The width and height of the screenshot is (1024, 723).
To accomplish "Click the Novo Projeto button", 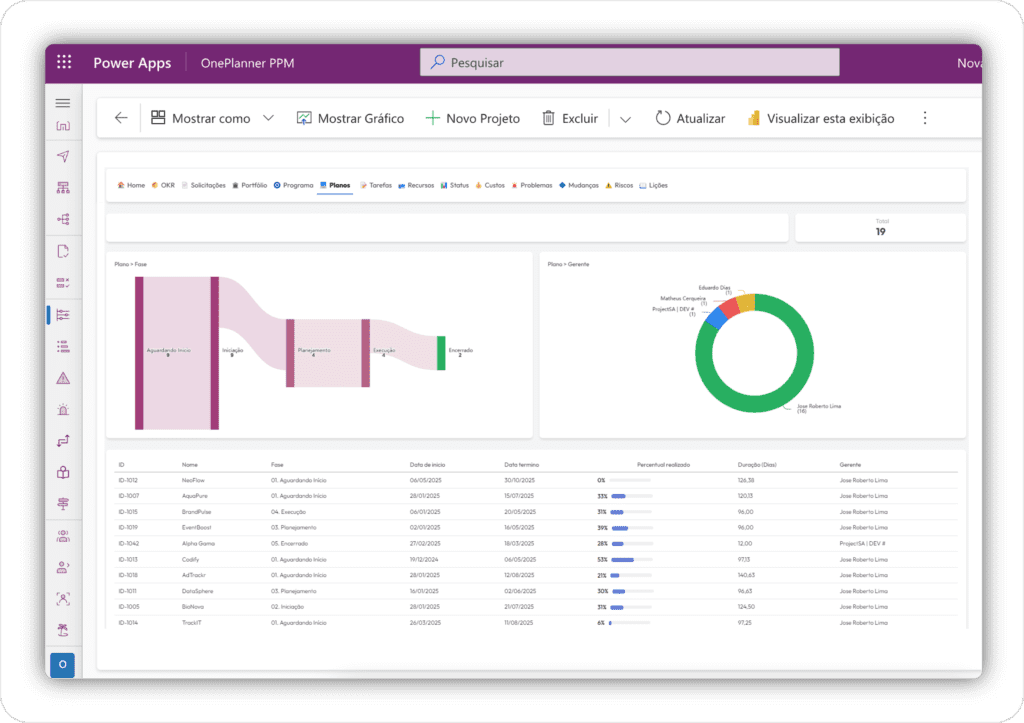I will click(x=472, y=118).
